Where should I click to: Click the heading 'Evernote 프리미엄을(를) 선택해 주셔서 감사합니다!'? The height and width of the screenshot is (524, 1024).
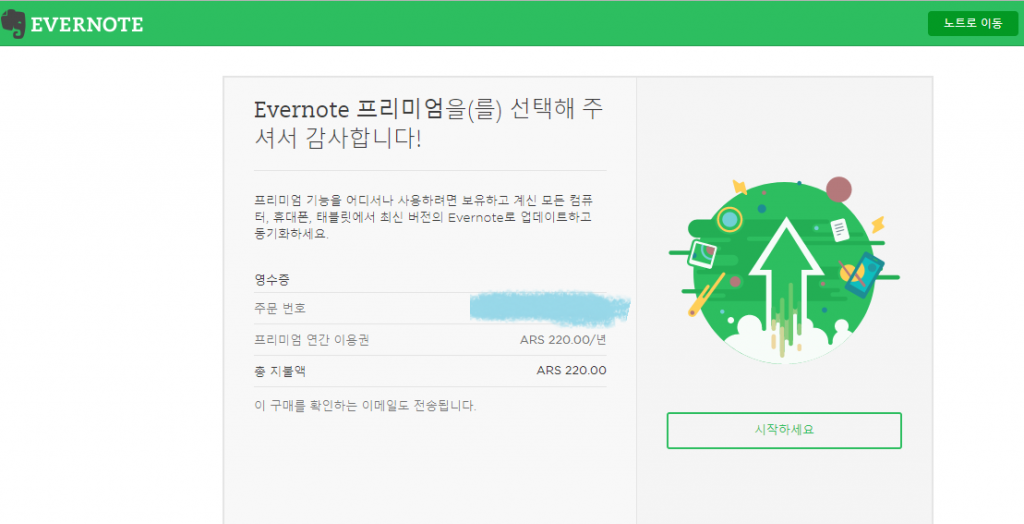tap(428, 124)
